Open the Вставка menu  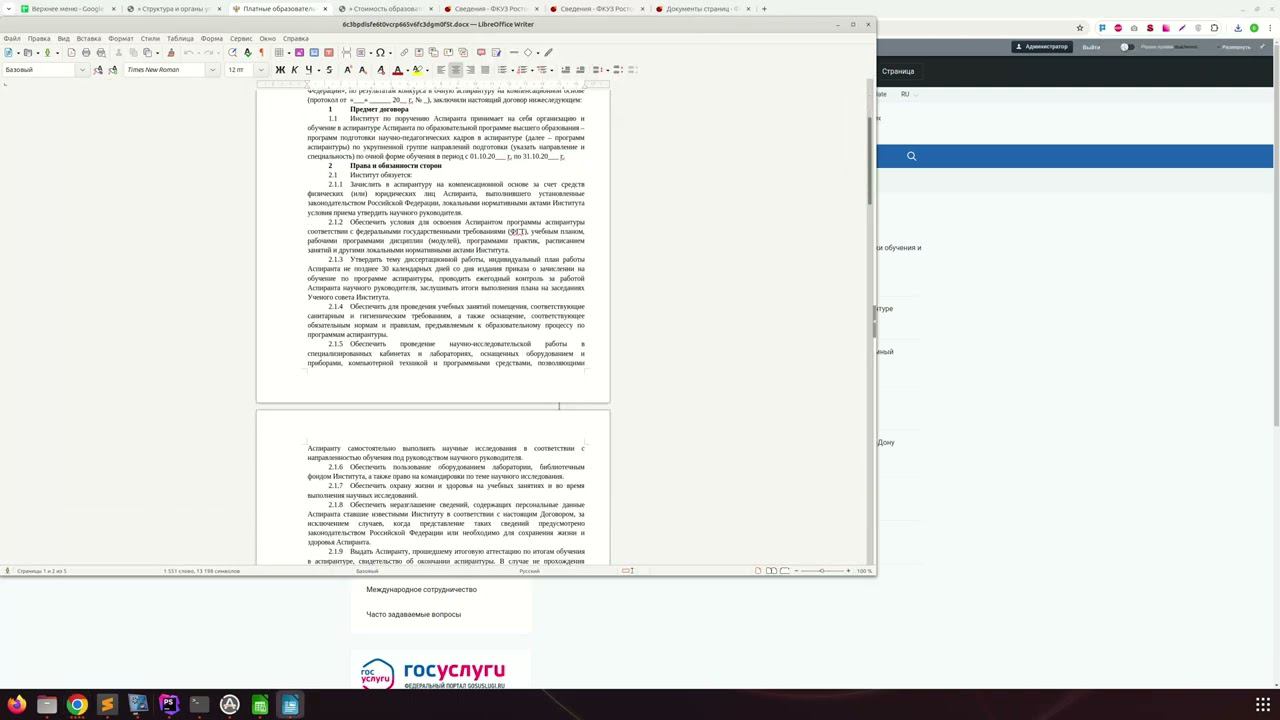pyautogui.click(x=89, y=39)
